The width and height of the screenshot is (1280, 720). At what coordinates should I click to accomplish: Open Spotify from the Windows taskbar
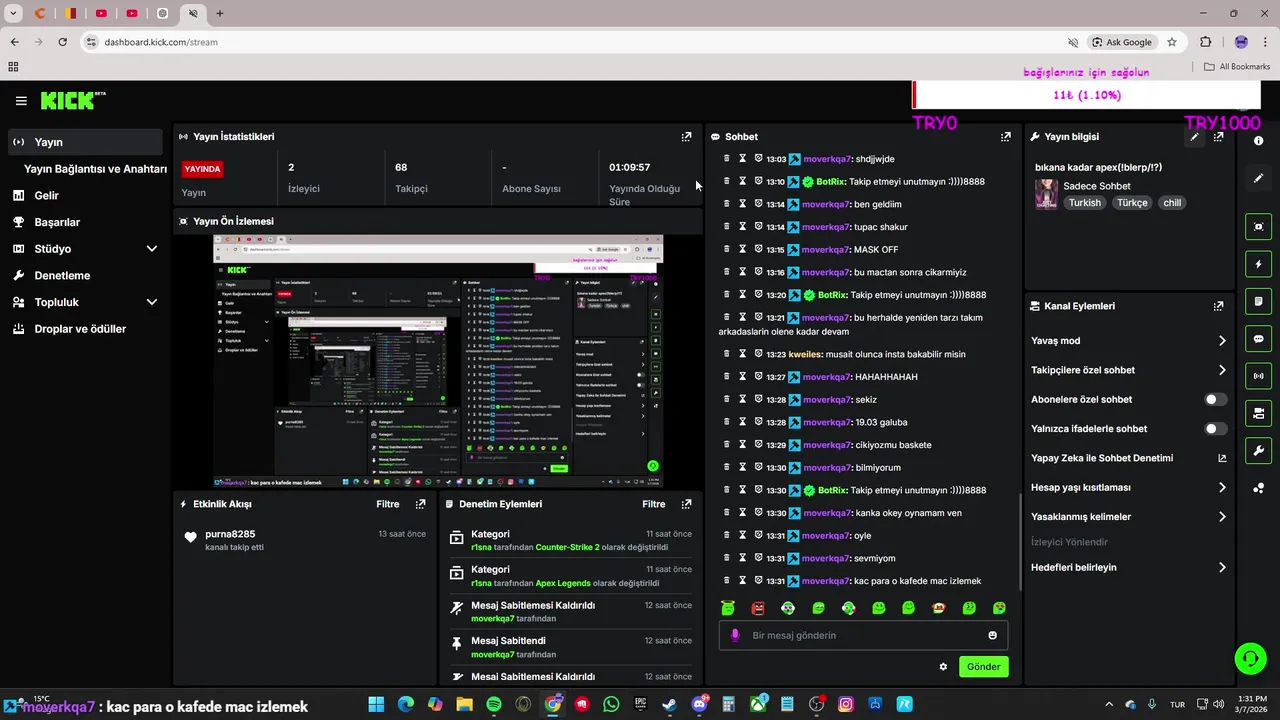(x=494, y=705)
